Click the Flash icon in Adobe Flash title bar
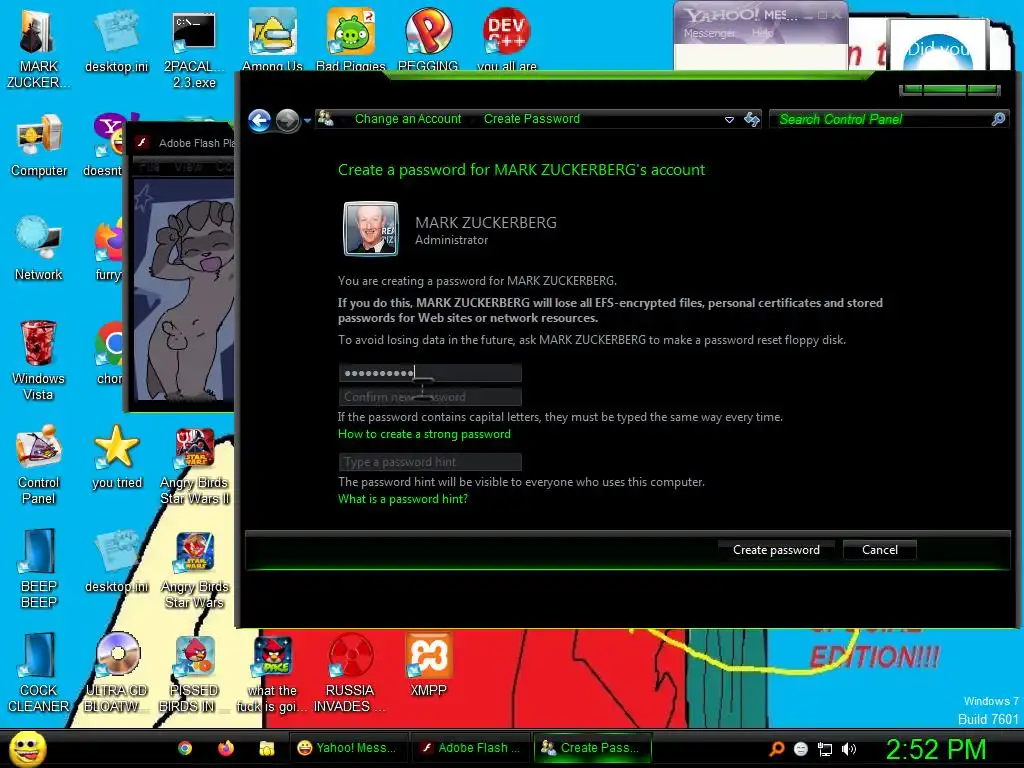Viewport: 1024px width, 768px height. (x=142, y=143)
